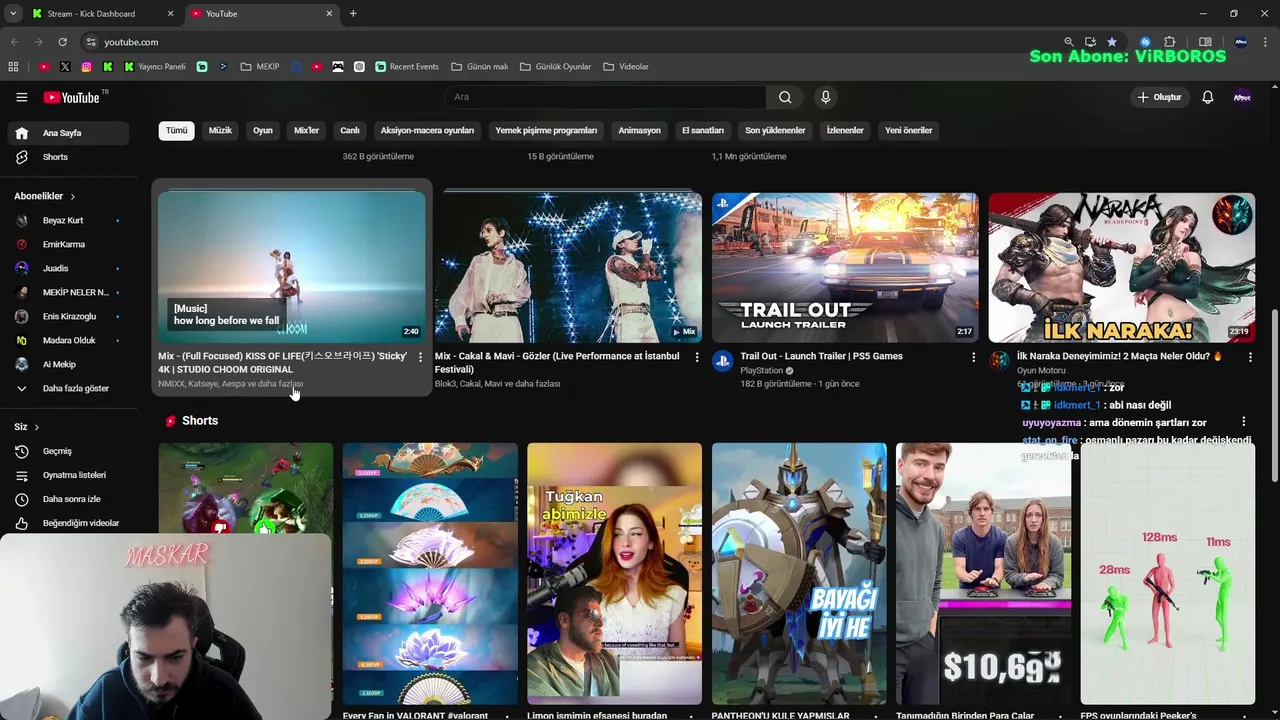
Task: Open Geçmiş history page
Action: tap(68, 451)
